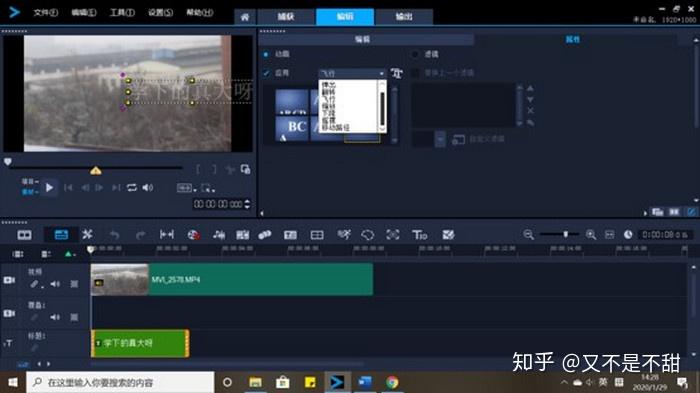The width and height of the screenshot is (700, 393).
Task: Open the 文件 menu
Action: click(x=46, y=12)
